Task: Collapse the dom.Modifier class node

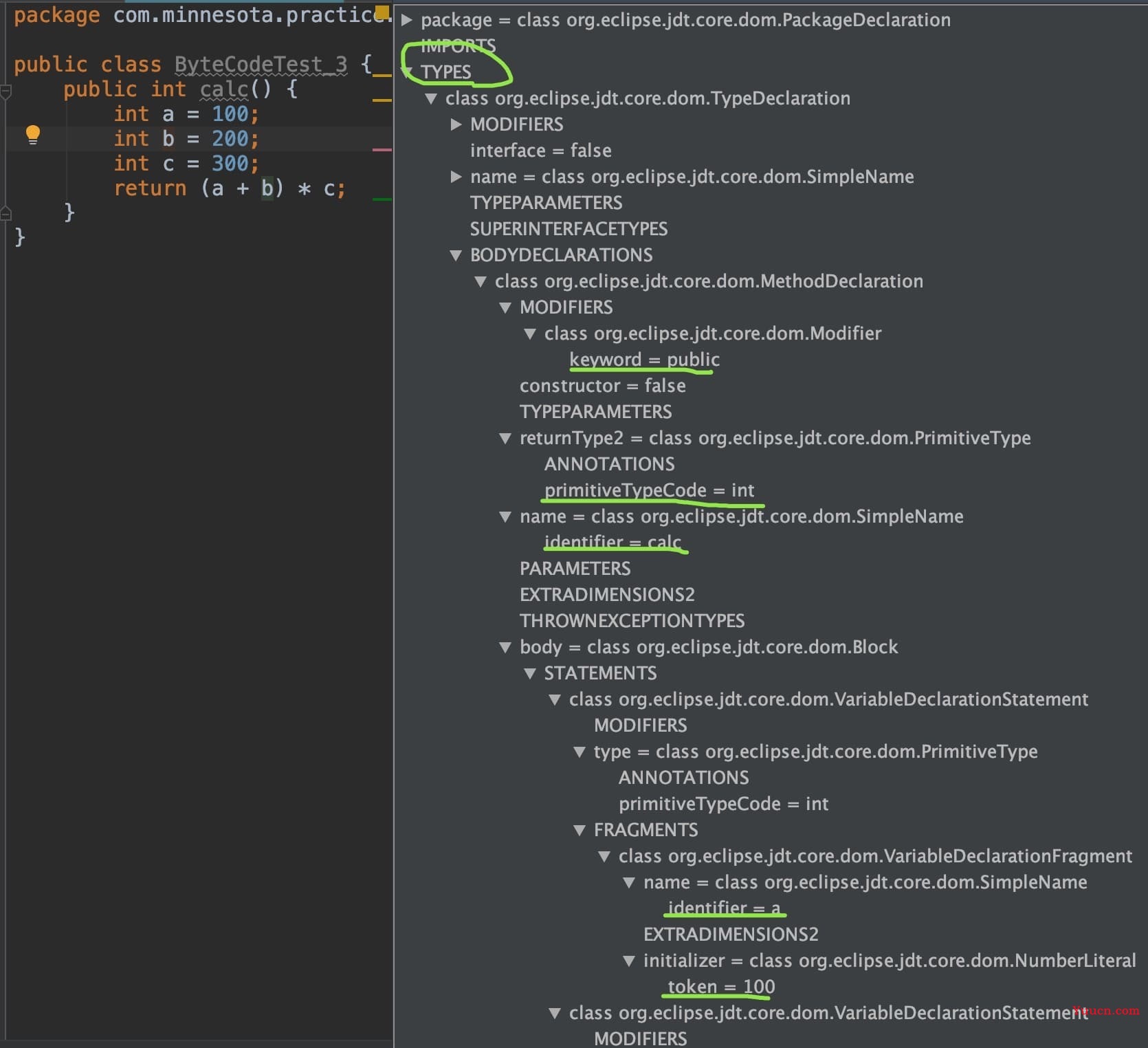Action: [x=530, y=334]
